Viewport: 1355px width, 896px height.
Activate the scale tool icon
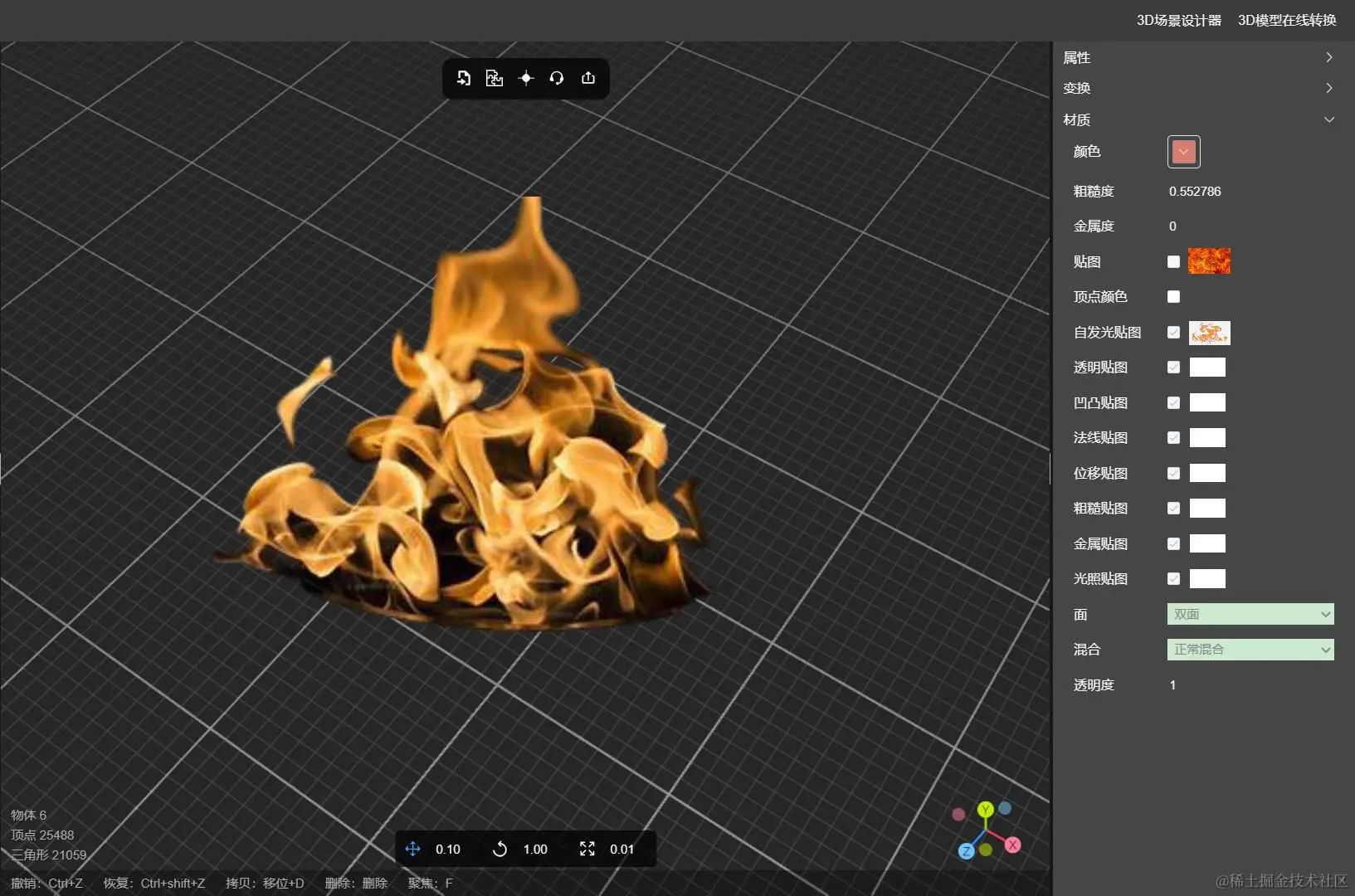click(587, 849)
